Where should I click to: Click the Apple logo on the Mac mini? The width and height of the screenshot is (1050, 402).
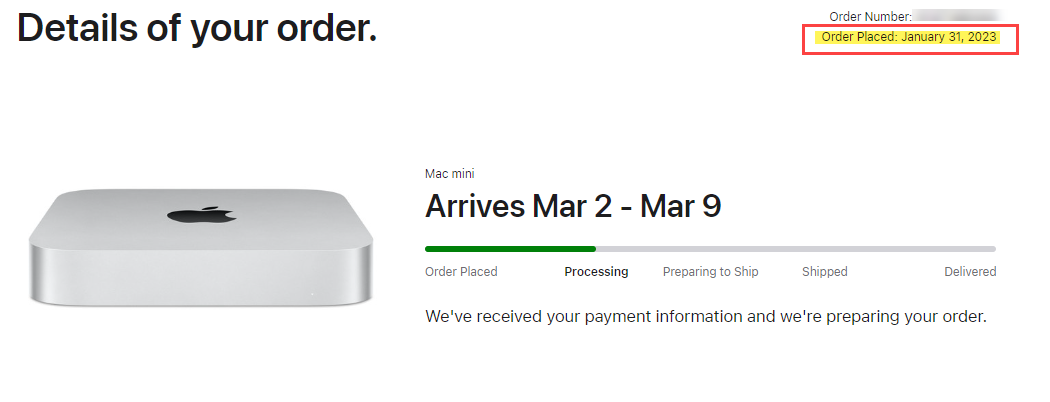click(202, 214)
